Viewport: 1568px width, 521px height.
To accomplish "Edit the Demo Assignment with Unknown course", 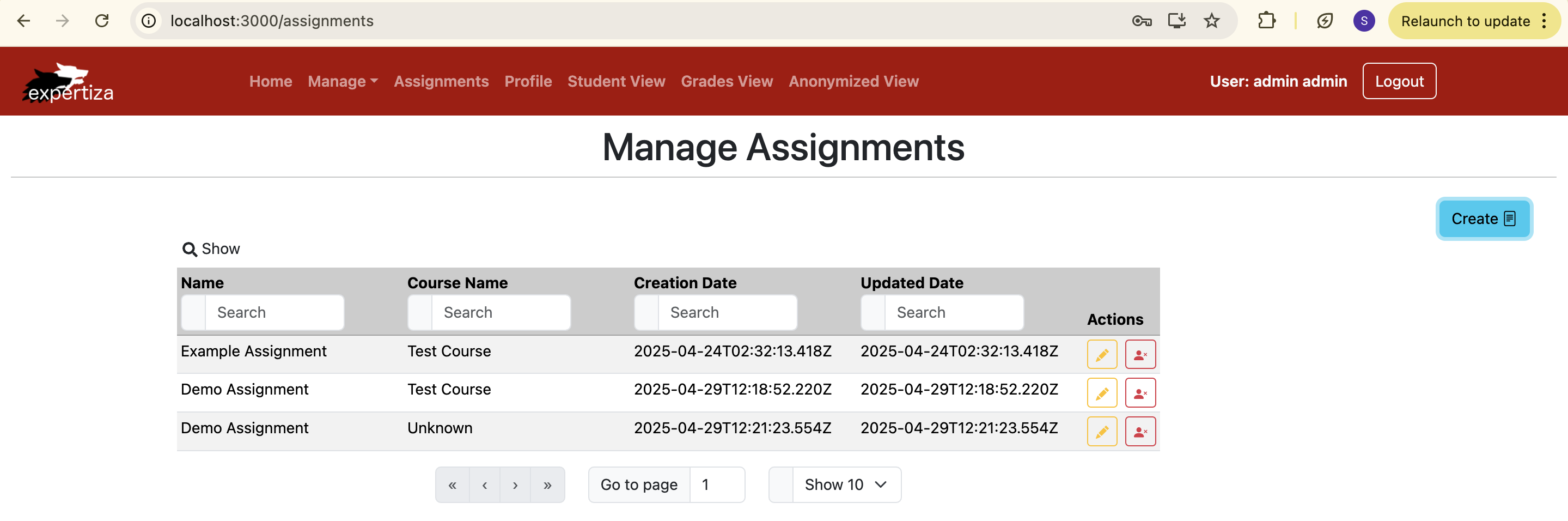I will click(x=1102, y=432).
